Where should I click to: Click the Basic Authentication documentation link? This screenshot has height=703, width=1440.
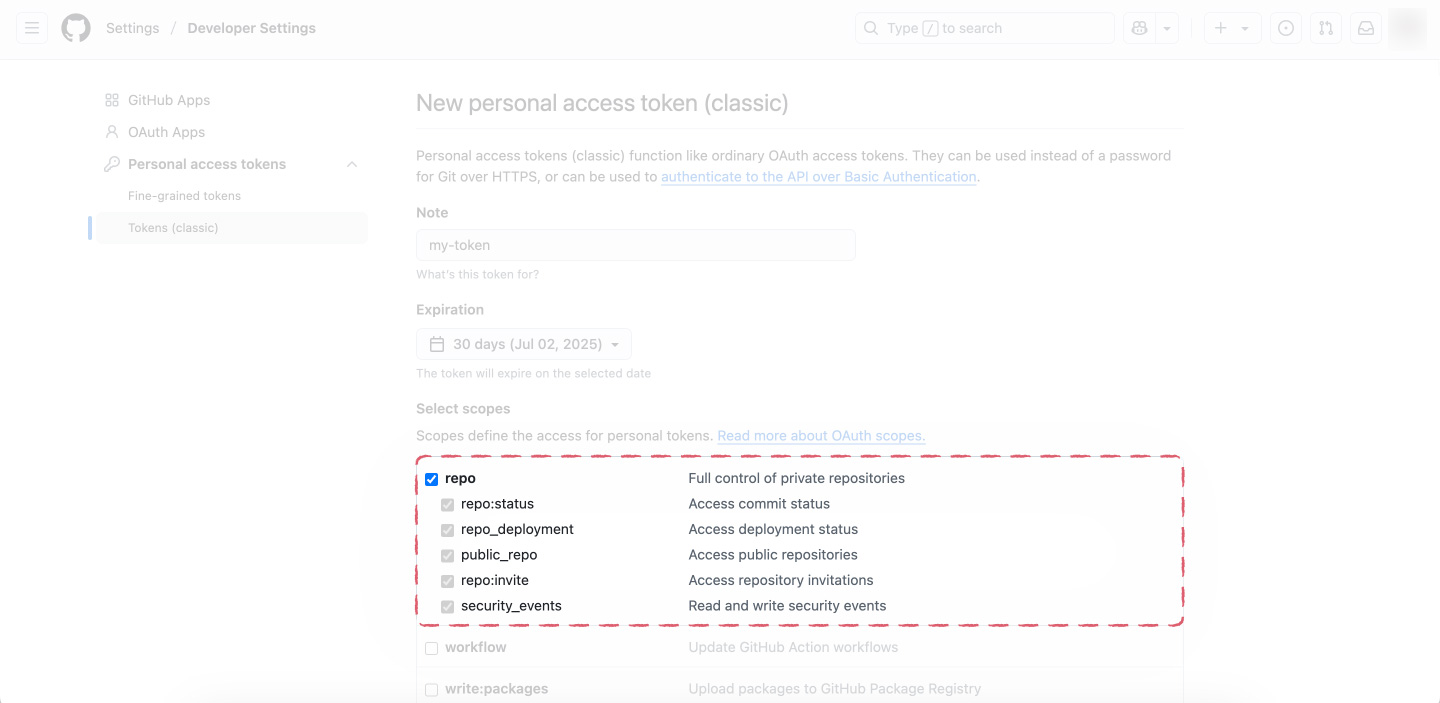click(x=818, y=176)
